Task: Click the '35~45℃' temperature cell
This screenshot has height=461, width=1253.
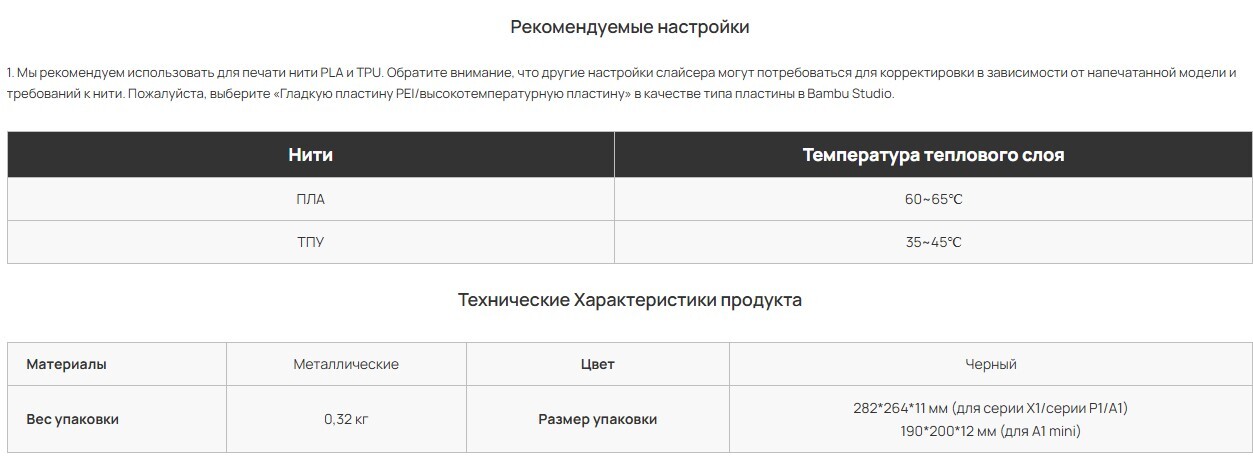Action: pyautogui.click(x=933, y=242)
